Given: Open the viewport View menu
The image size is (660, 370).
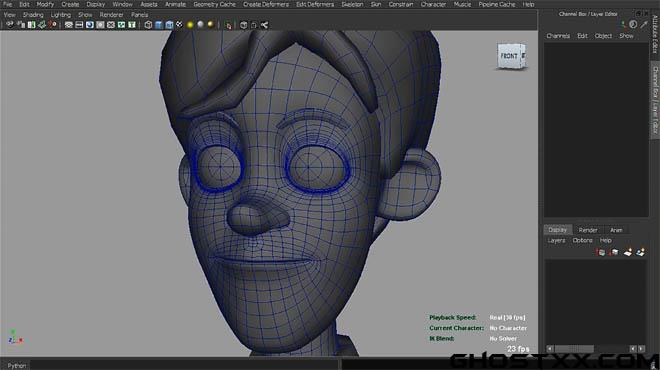Looking at the screenshot, I should pyautogui.click(x=9, y=15).
